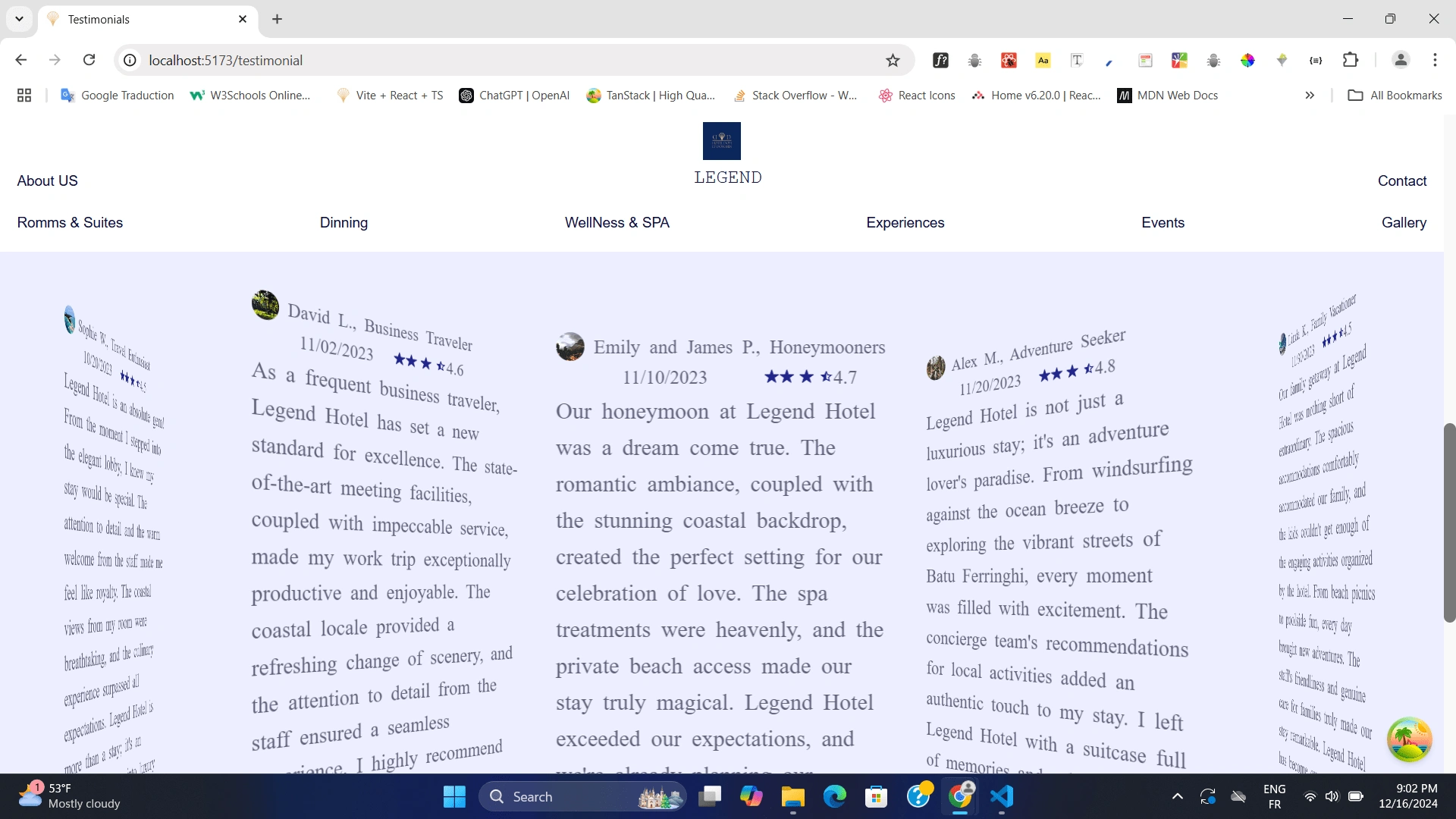
Task: Open Microsoft Edge in the taskbar
Action: (835, 796)
